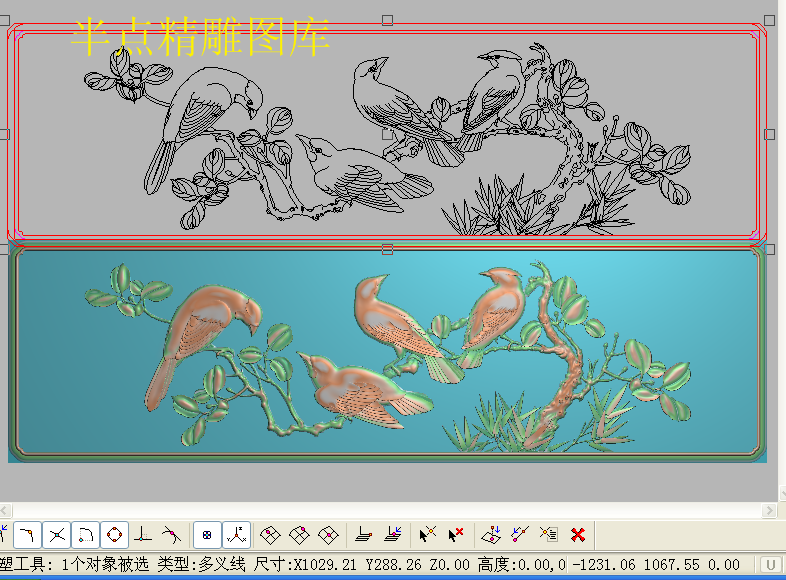Click cursor pick point icon
This screenshot has width=786, height=580.
(428, 535)
